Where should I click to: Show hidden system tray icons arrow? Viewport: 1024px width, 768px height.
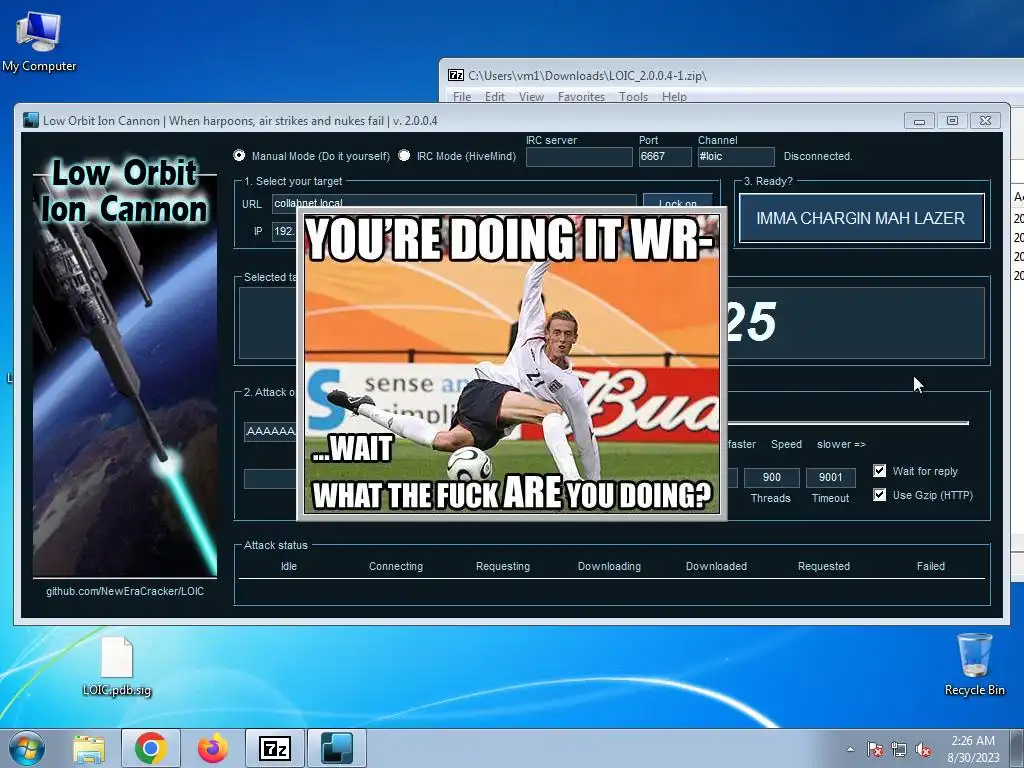(850, 750)
